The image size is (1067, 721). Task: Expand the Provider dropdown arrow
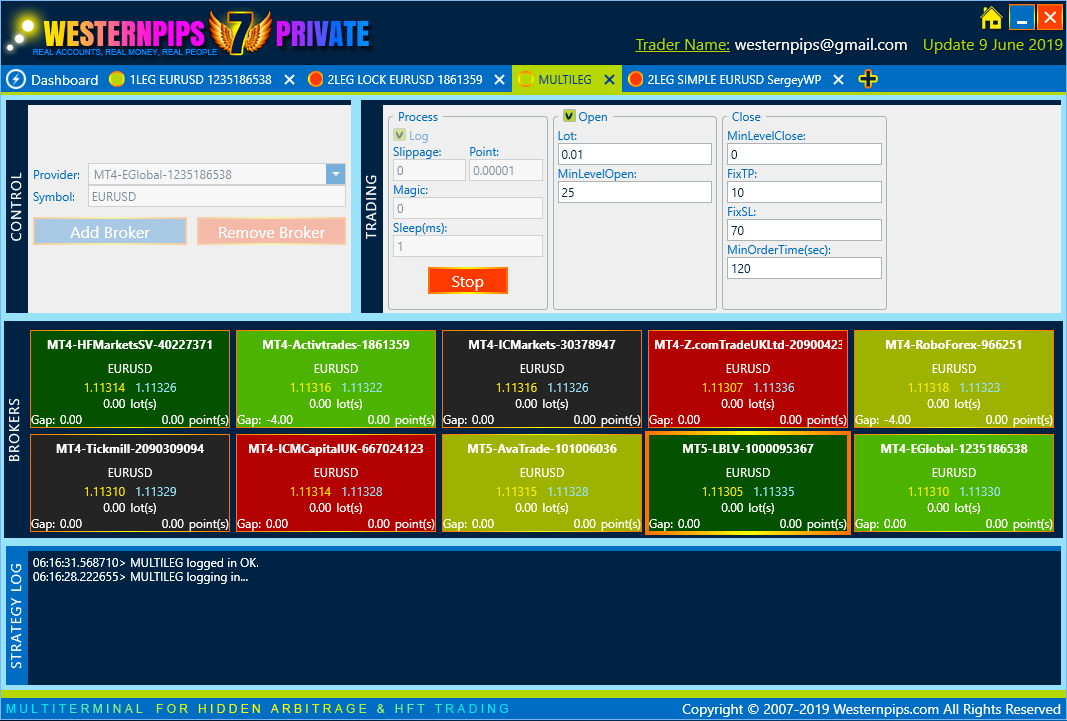(x=335, y=174)
